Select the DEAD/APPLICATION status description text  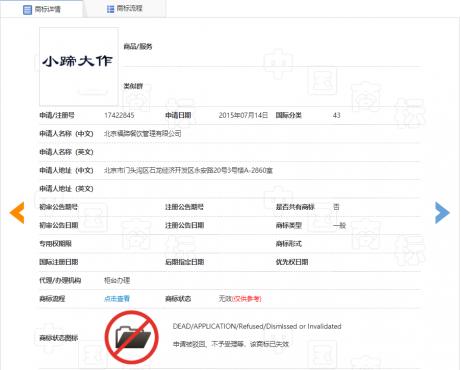pyautogui.click(x=257, y=326)
